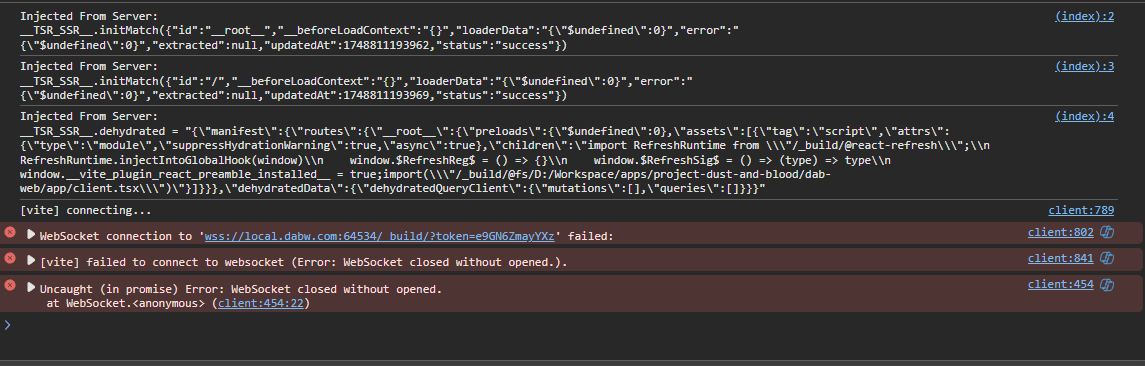Click the red error icon on the Uncaught error row
Image resolution: width=1145 pixels, height=366 pixels.
(x=10, y=285)
